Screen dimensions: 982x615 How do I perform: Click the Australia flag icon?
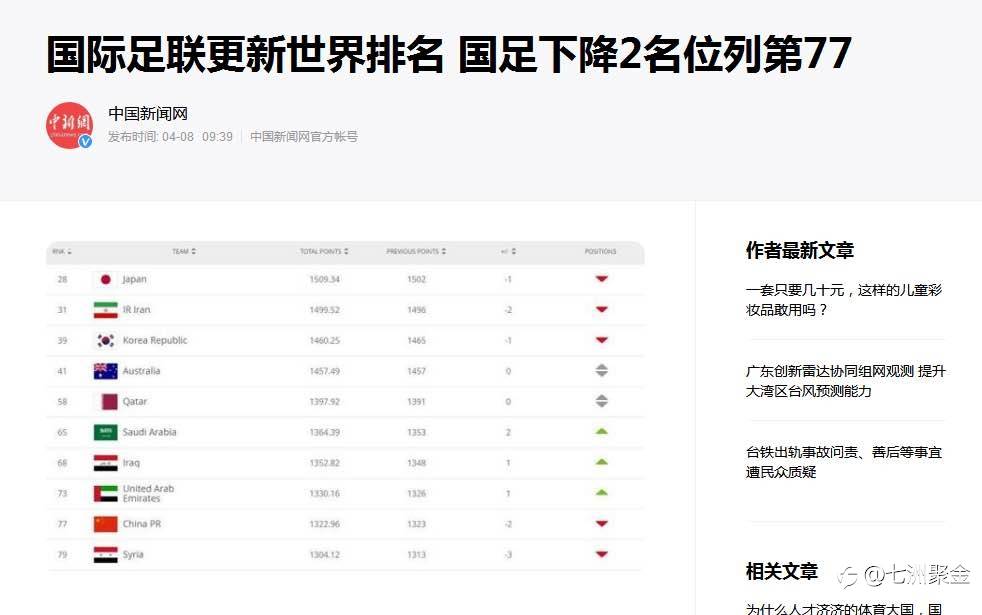(105, 371)
